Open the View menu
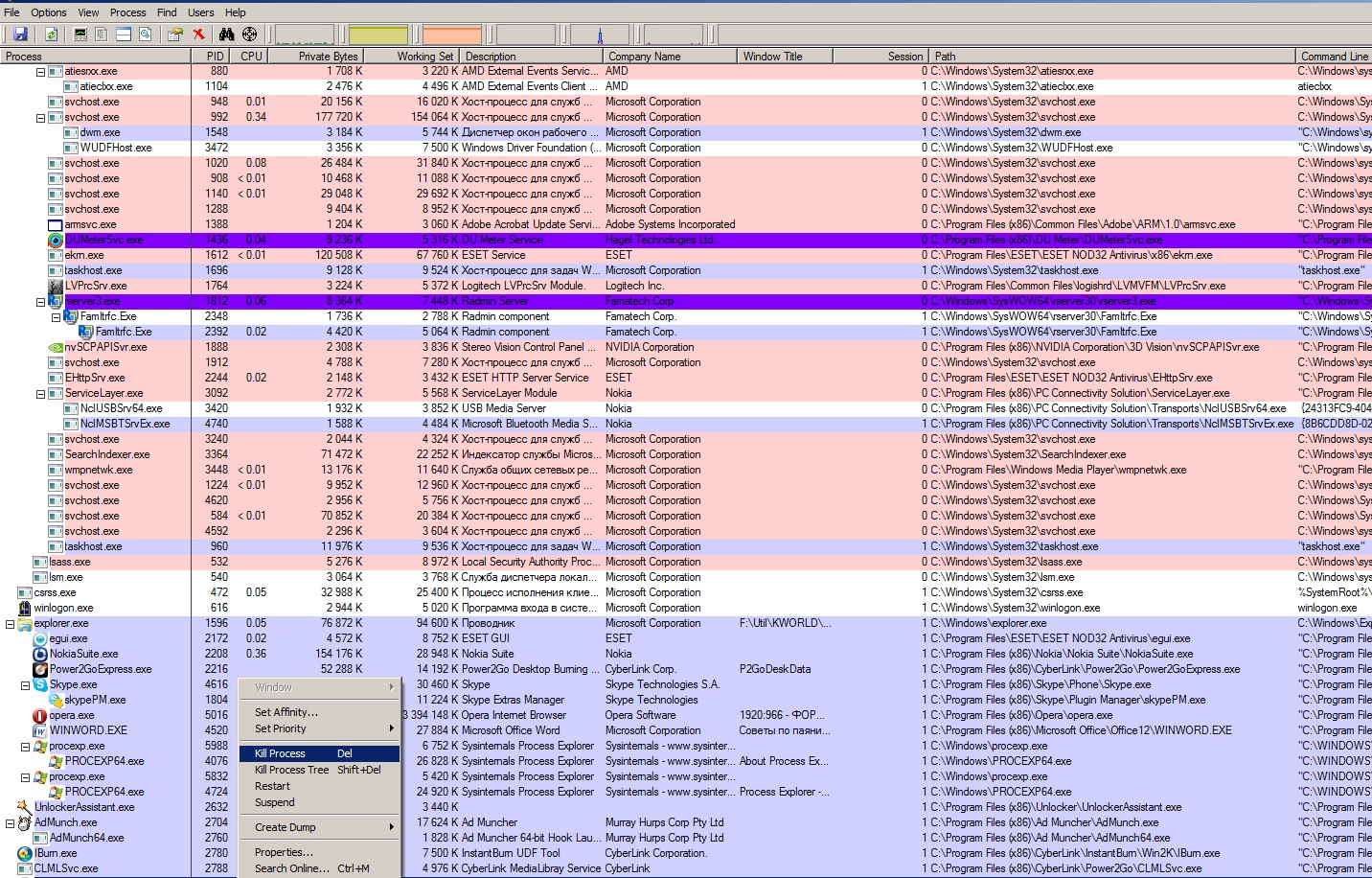 pos(88,12)
